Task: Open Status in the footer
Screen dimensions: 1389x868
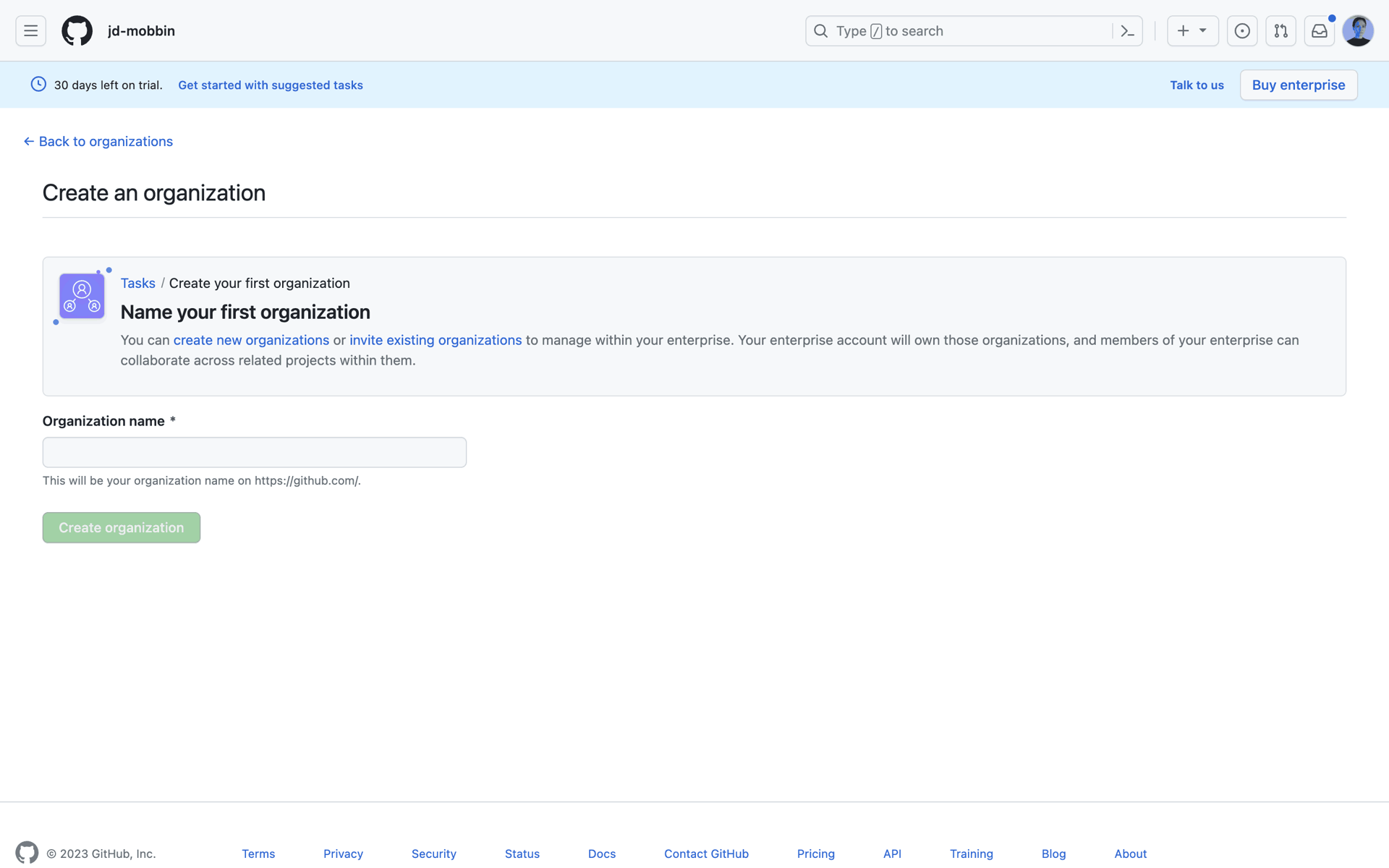Action: 522,854
